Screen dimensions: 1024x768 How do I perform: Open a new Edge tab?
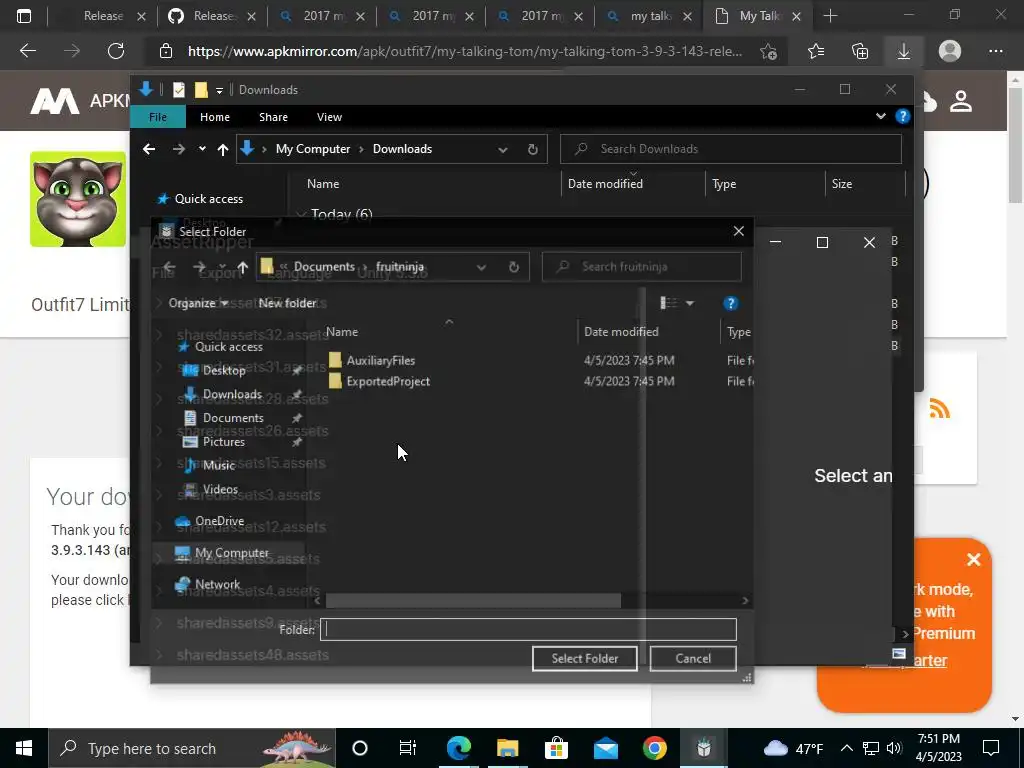(x=830, y=16)
